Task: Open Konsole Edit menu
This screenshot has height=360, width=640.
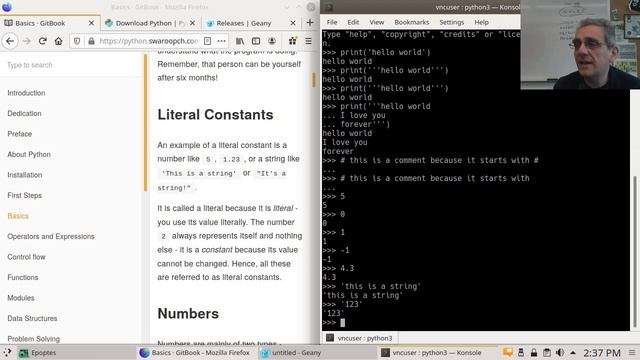Action: (x=353, y=22)
